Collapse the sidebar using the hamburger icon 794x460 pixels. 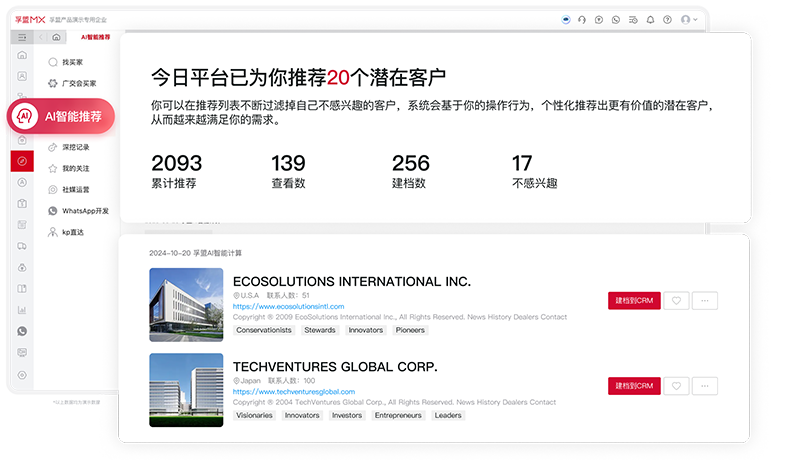pos(22,37)
